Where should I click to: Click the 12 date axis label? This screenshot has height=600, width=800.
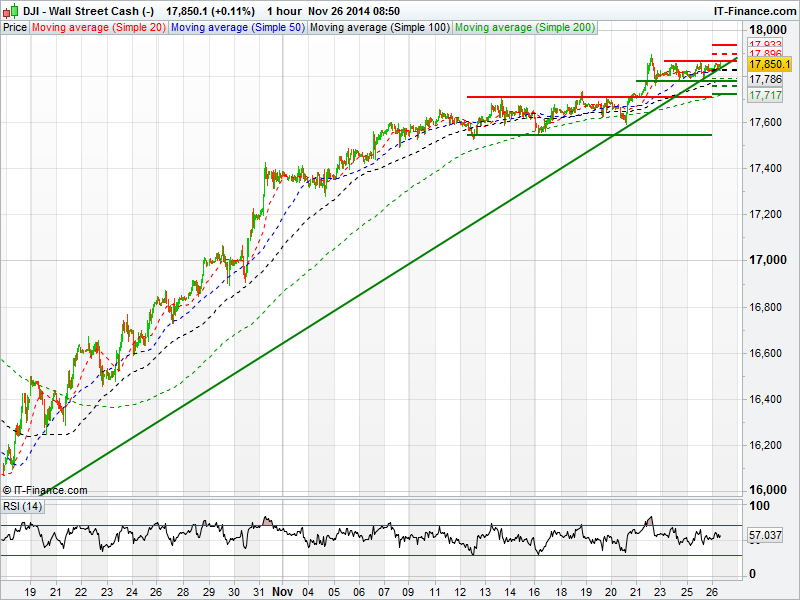coord(460,592)
